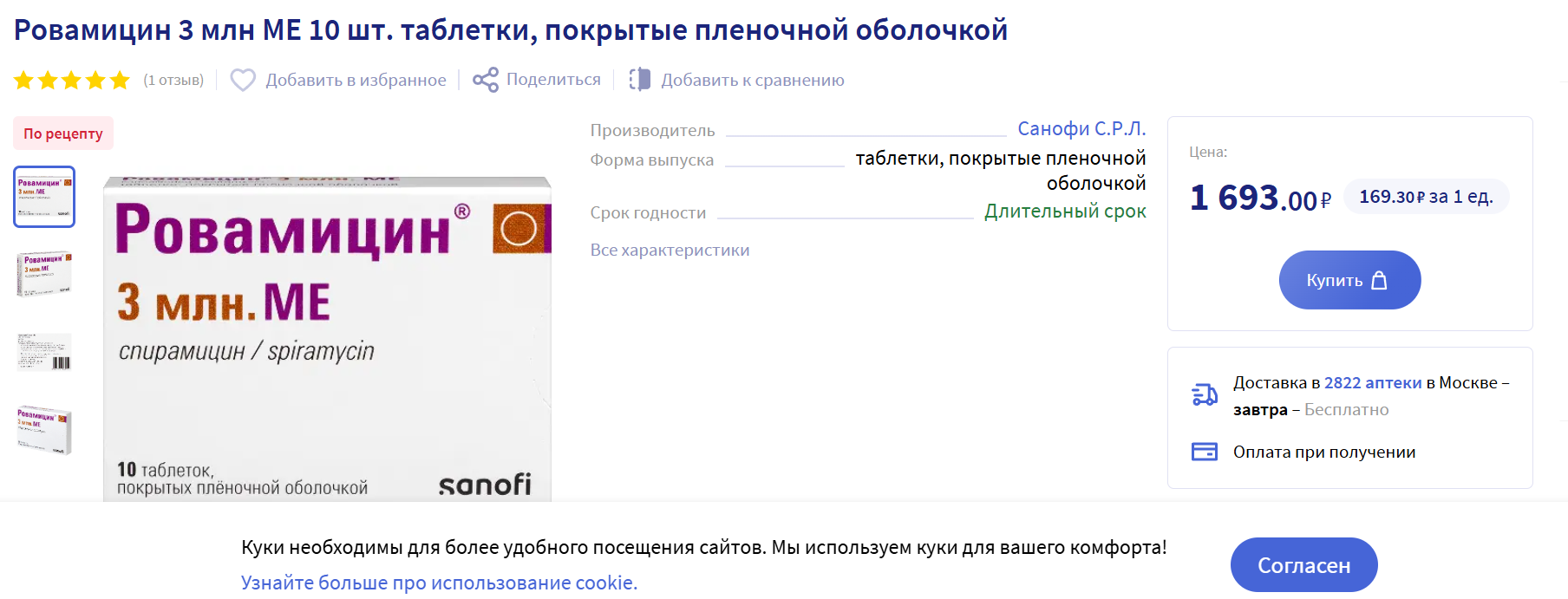Click 'Поделиться' link
1568x599 pixels.
click(553, 79)
